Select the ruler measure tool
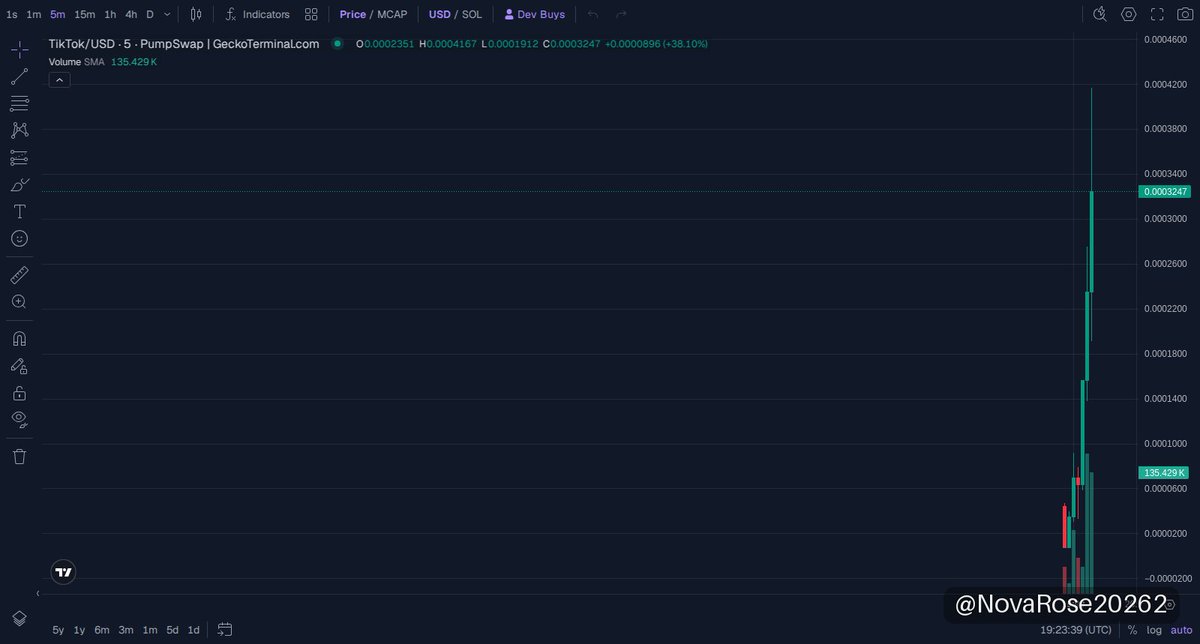 pos(19,274)
